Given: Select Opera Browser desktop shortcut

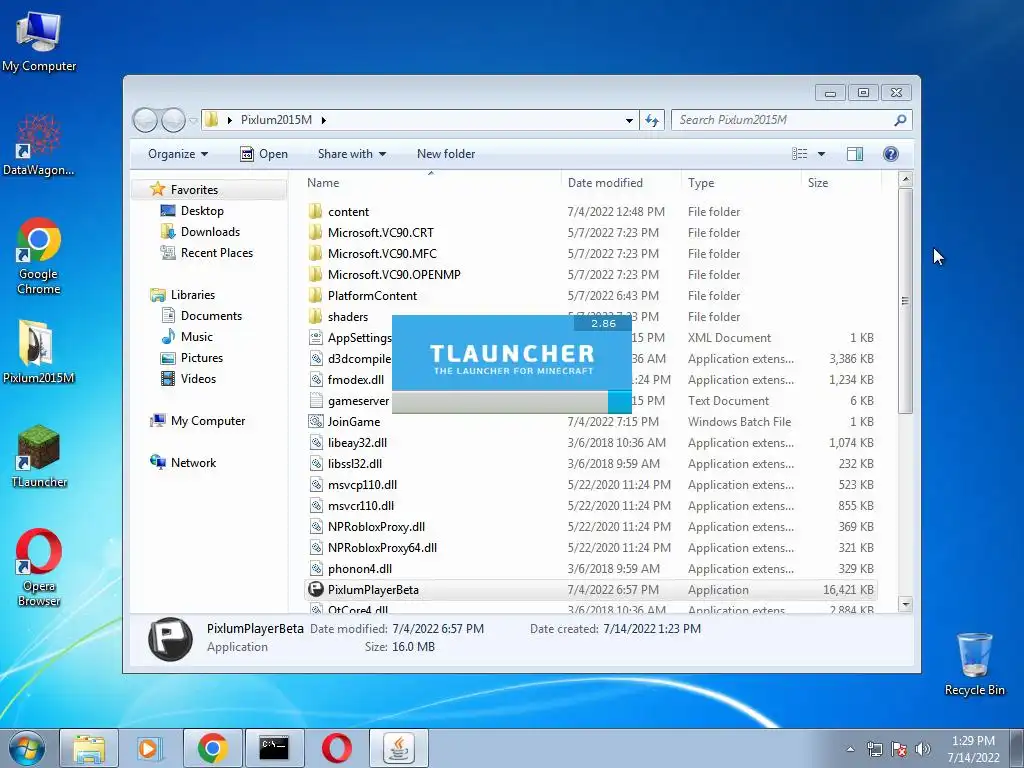Looking at the screenshot, I should (39, 567).
